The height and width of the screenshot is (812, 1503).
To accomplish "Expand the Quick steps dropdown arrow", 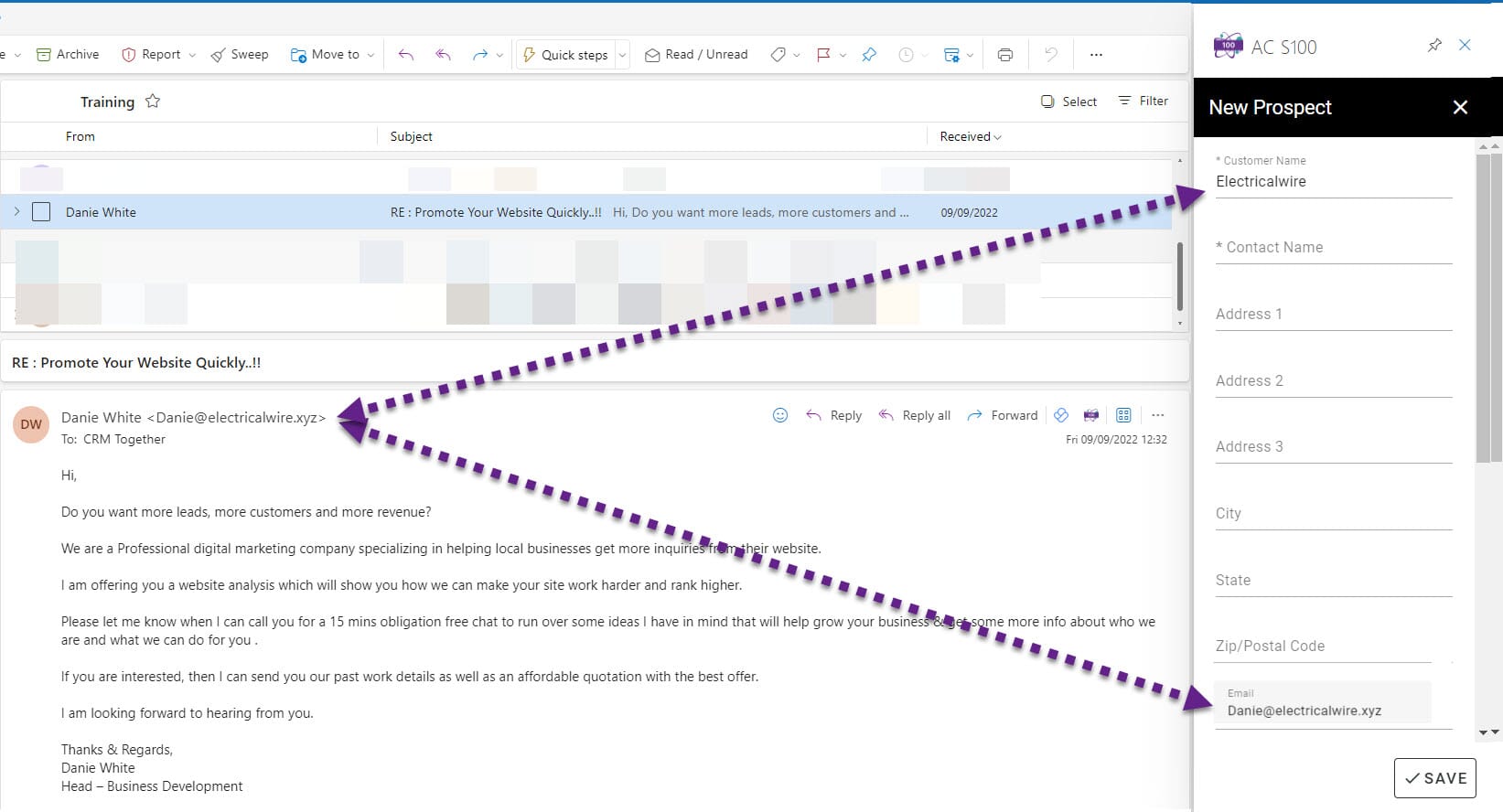I will click(x=622, y=55).
